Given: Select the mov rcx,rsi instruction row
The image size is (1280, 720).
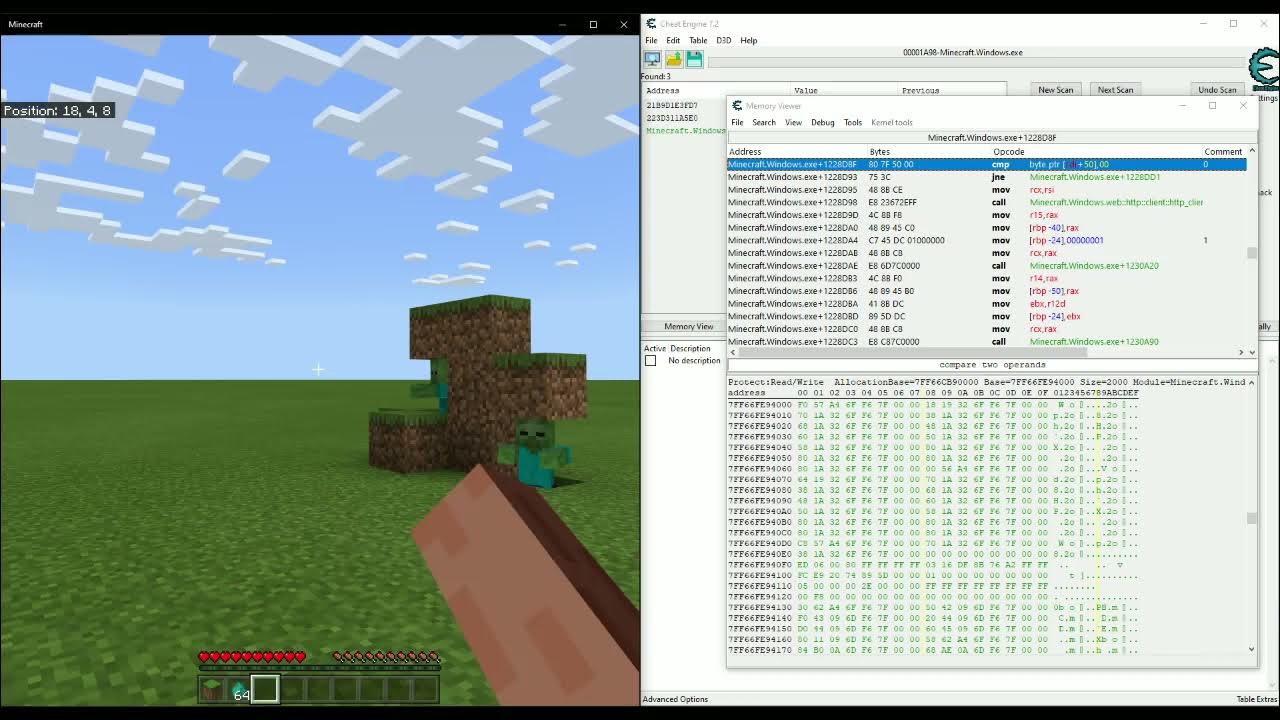Looking at the screenshot, I should point(986,190).
